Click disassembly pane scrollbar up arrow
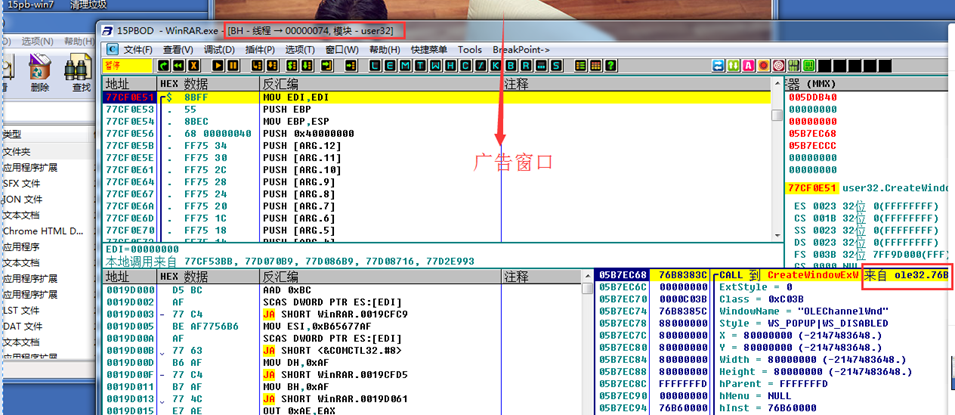955x415 pixels. point(777,83)
